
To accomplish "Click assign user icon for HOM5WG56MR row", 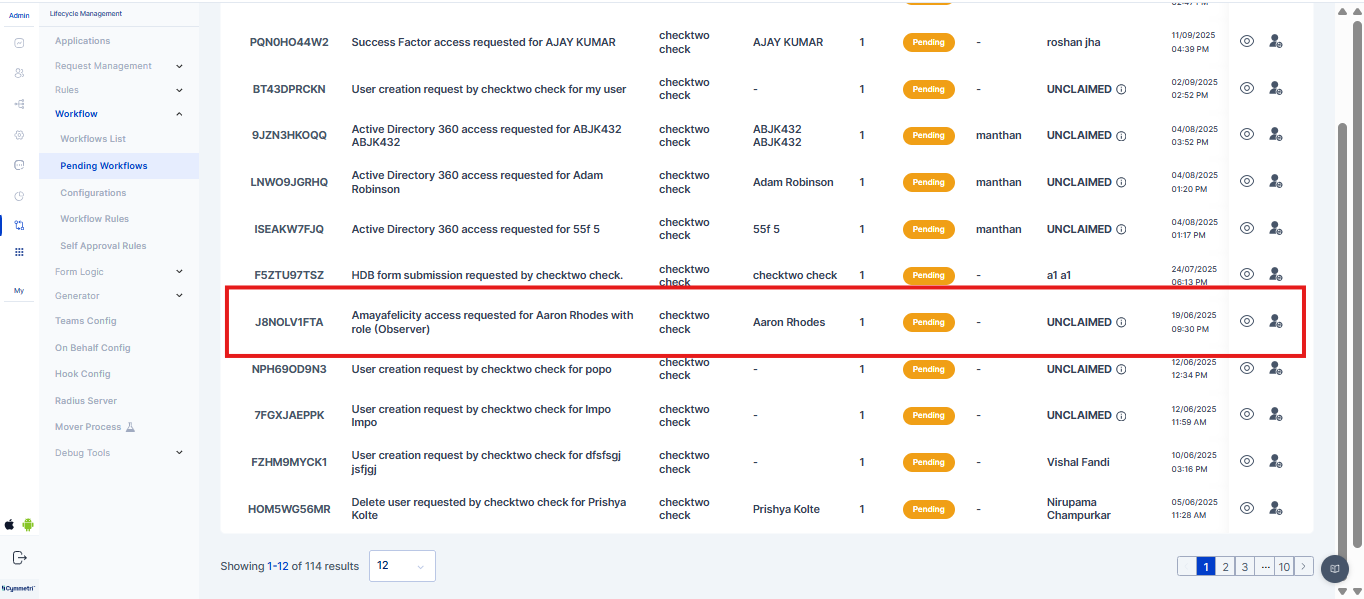I will 1275,508.
